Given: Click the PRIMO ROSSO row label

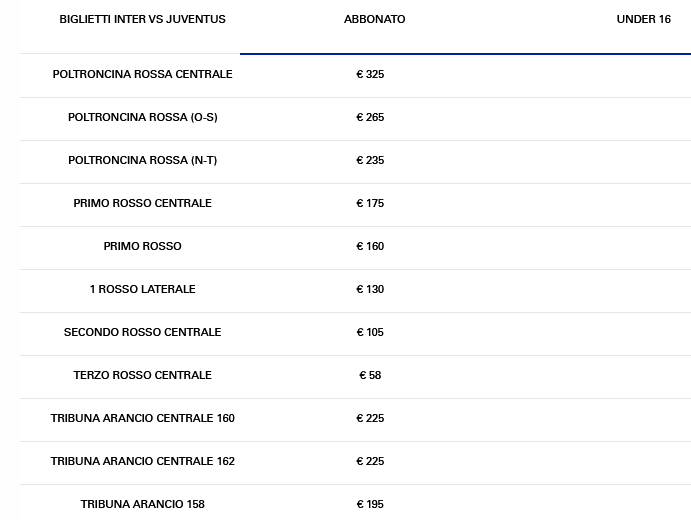Looking at the screenshot, I should tap(142, 246).
